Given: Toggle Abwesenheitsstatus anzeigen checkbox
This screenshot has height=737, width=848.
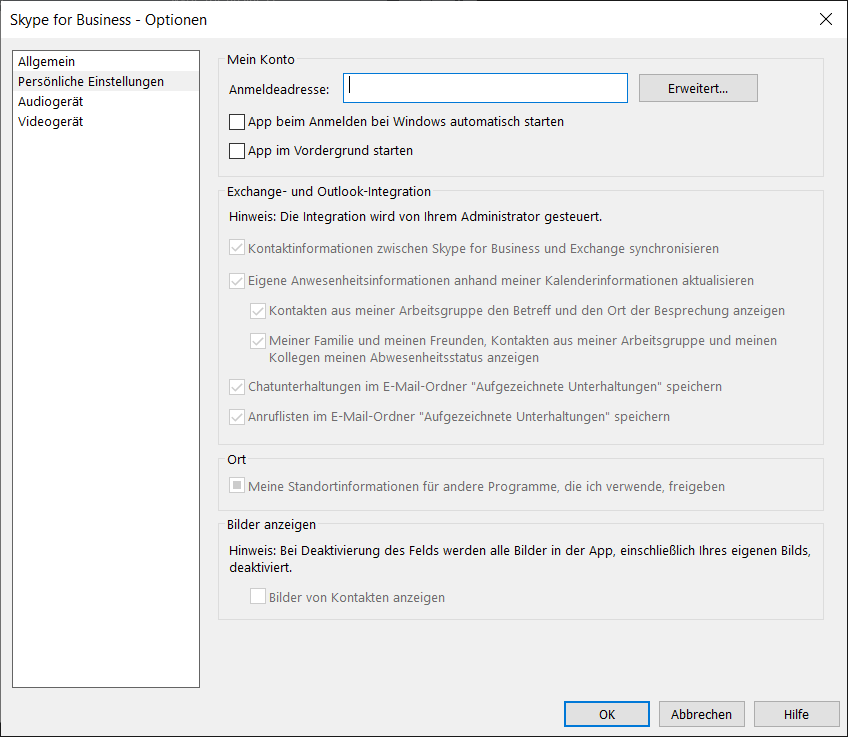Looking at the screenshot, I should tap(258, 341).
